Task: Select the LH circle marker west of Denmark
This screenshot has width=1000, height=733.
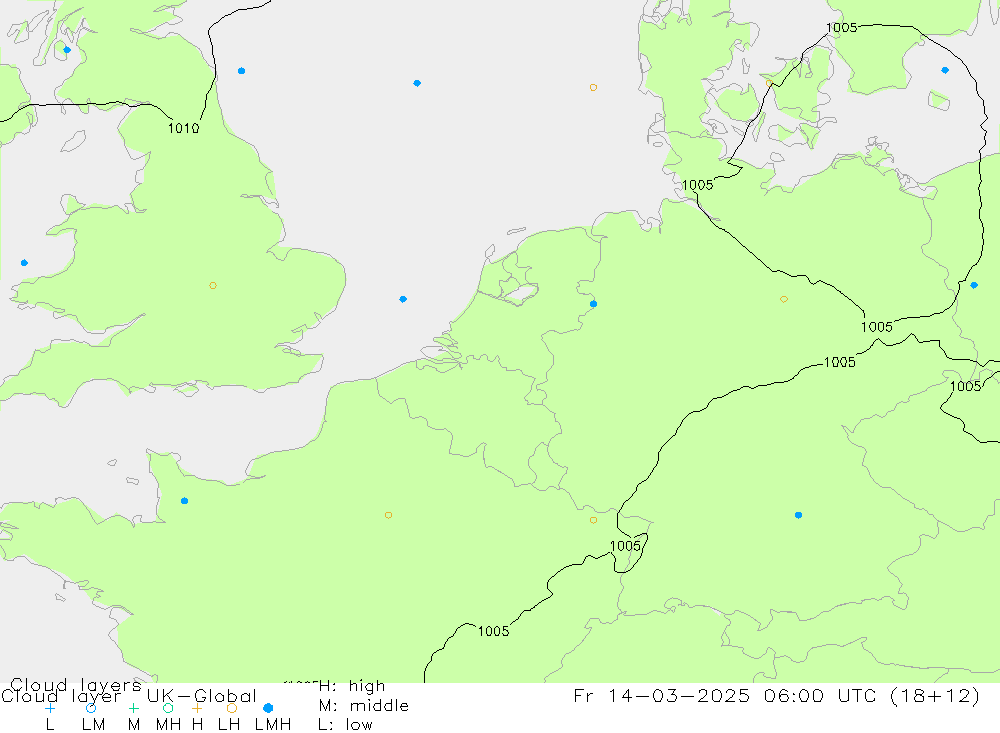Action: point(593,87)
